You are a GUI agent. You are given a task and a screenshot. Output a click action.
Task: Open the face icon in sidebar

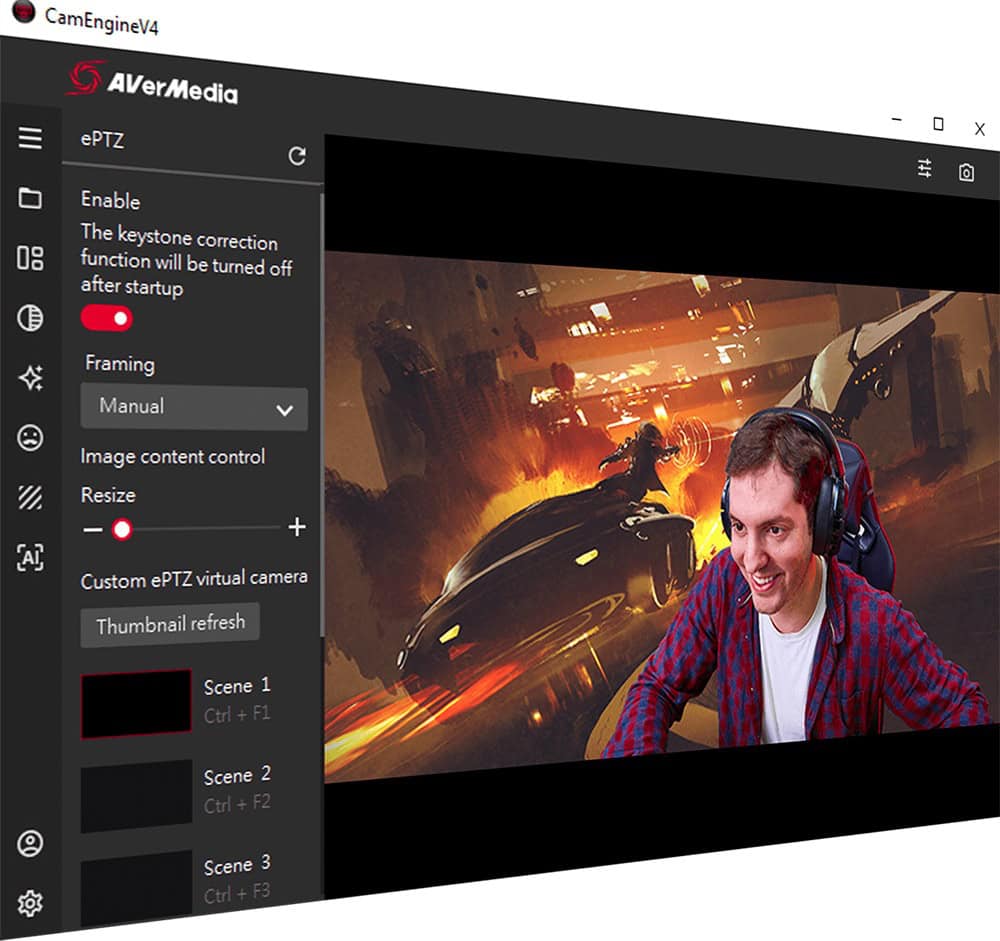click(31, 438)
